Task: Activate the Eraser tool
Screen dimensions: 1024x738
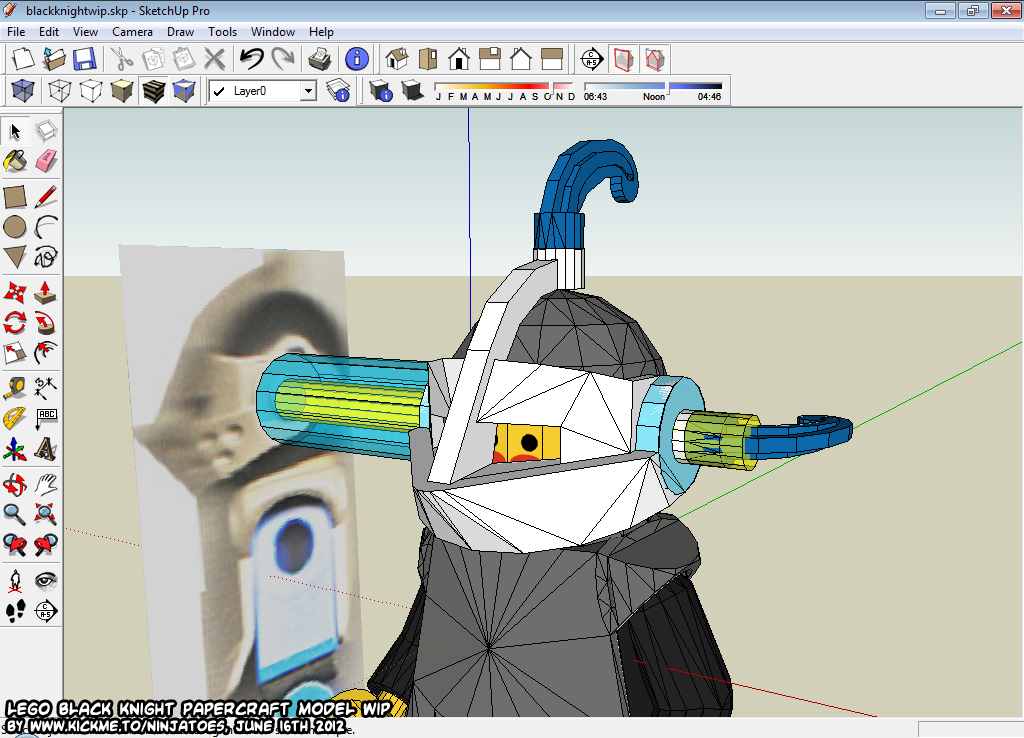Action: coord(45,161)
